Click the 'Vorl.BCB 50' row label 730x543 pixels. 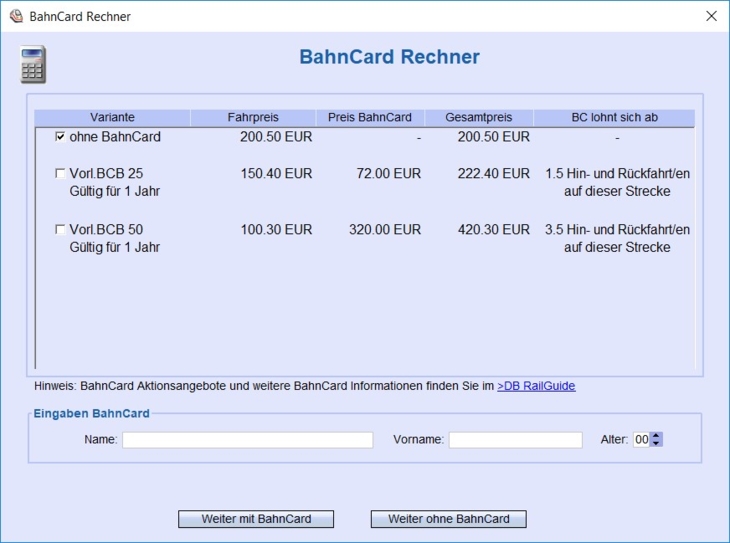click(x=106, y=230)
